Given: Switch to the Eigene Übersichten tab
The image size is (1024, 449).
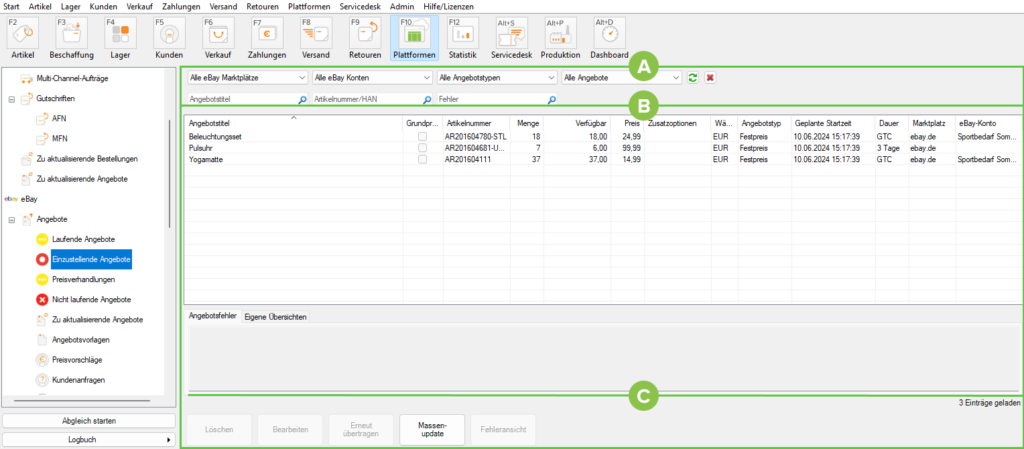Looking at the screenshot, I should tap(277, 316).
